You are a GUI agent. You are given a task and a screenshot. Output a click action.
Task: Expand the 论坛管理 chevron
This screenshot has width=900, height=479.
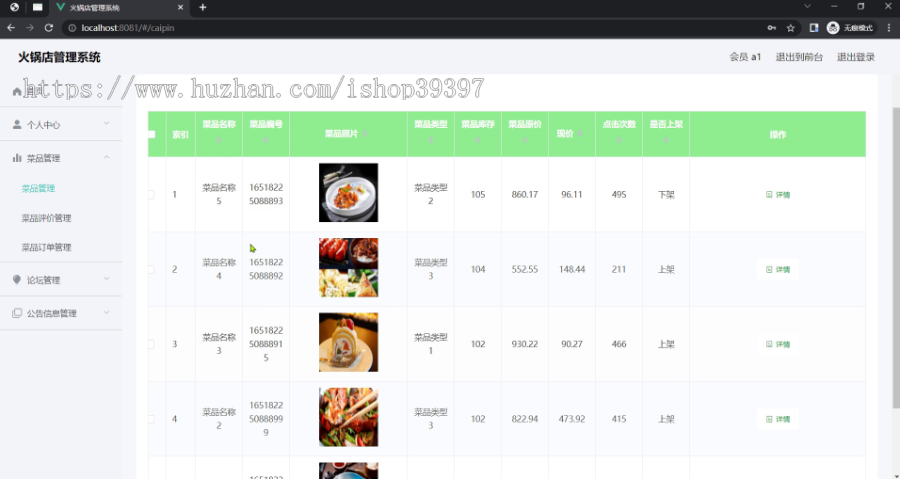click(x=106, y=279)
